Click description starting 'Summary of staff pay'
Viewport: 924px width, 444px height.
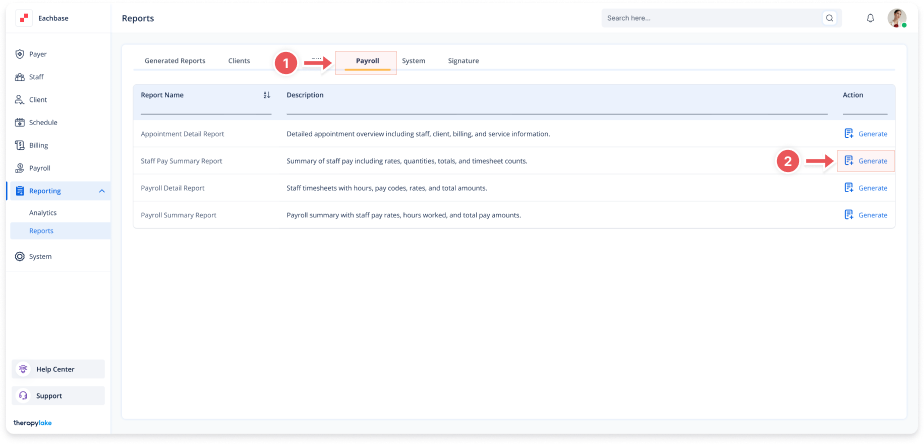point(407,161)
